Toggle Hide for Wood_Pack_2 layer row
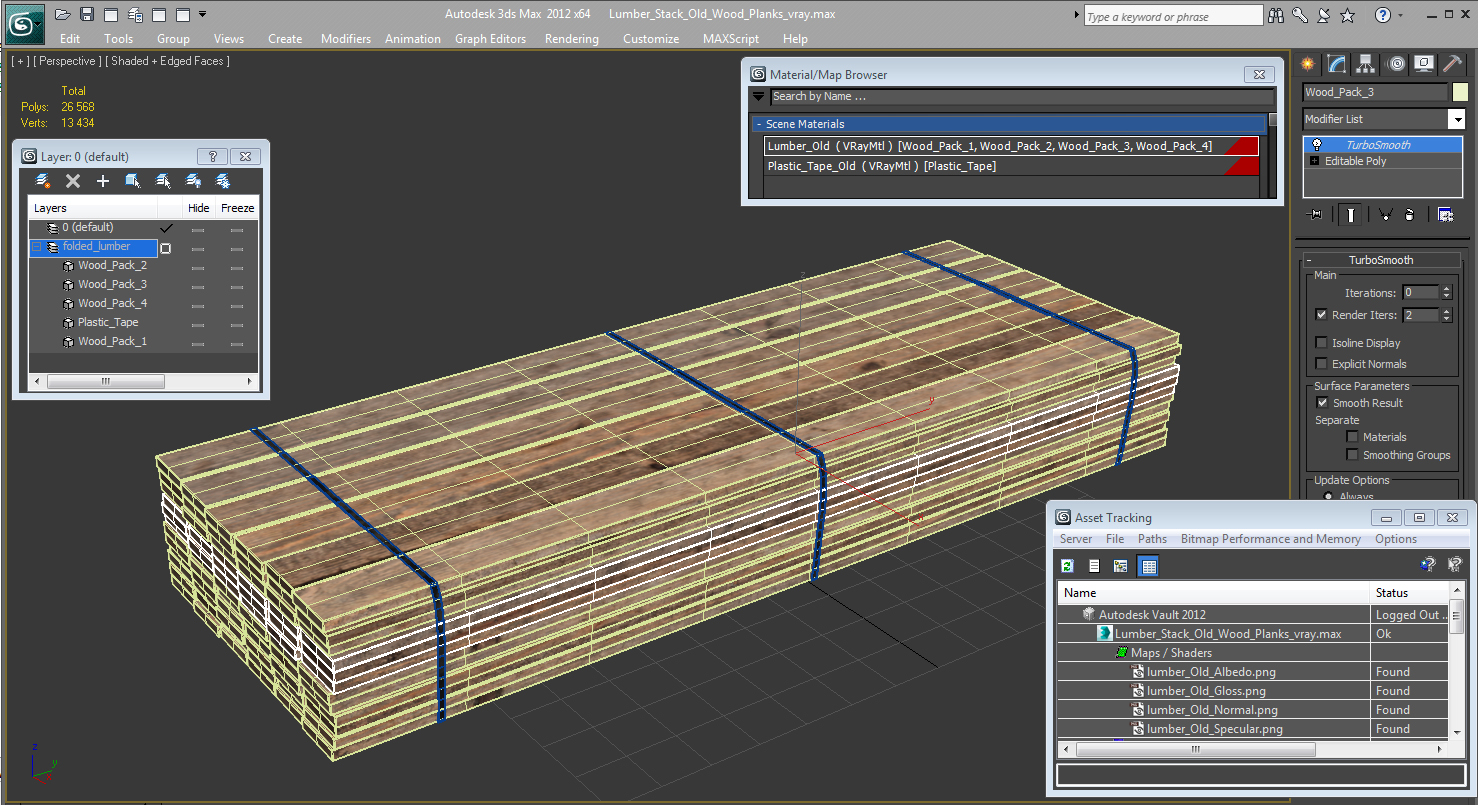 pos(198,266)
